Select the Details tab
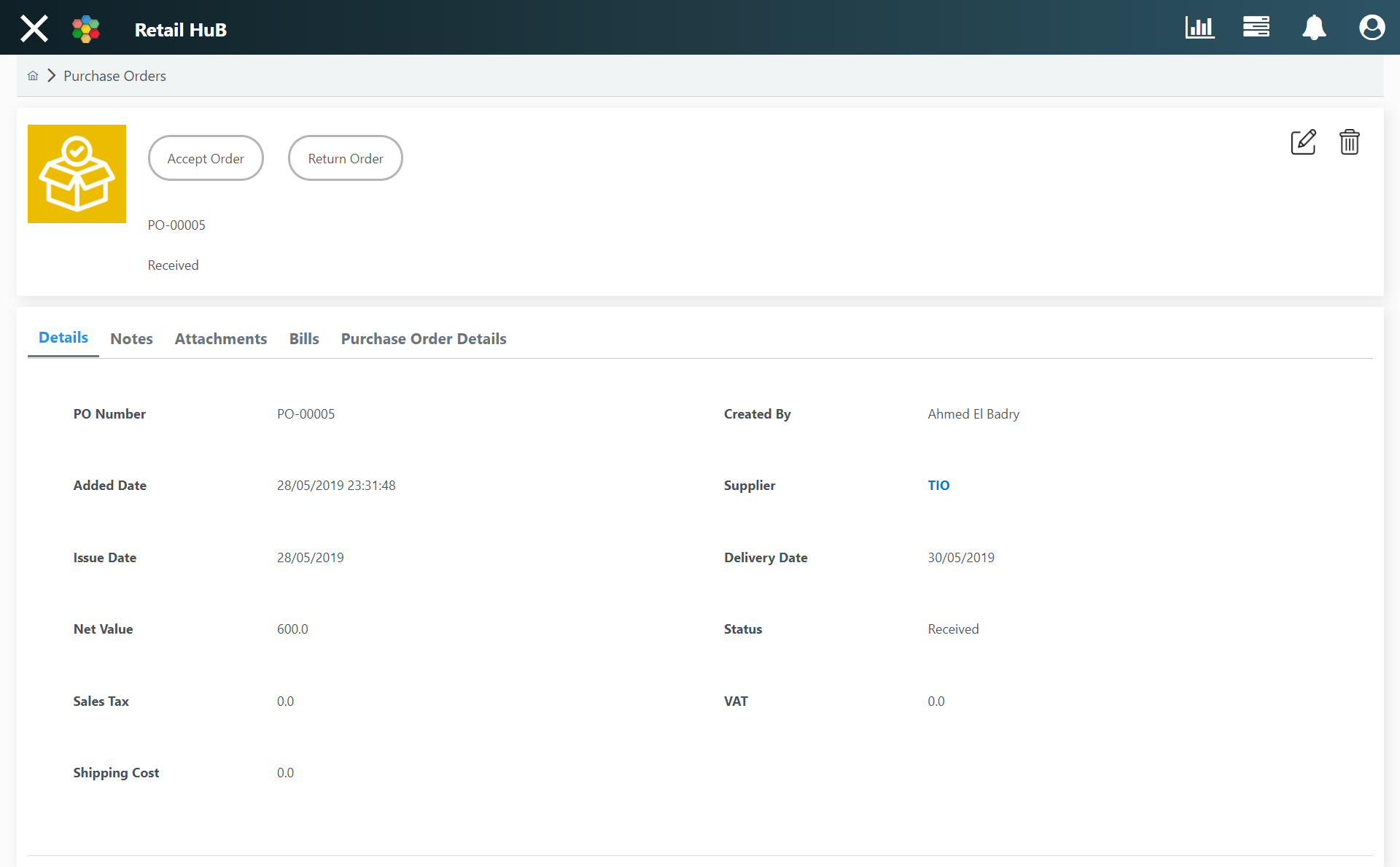Screen dimensions: 1400x867 point(63,338)
